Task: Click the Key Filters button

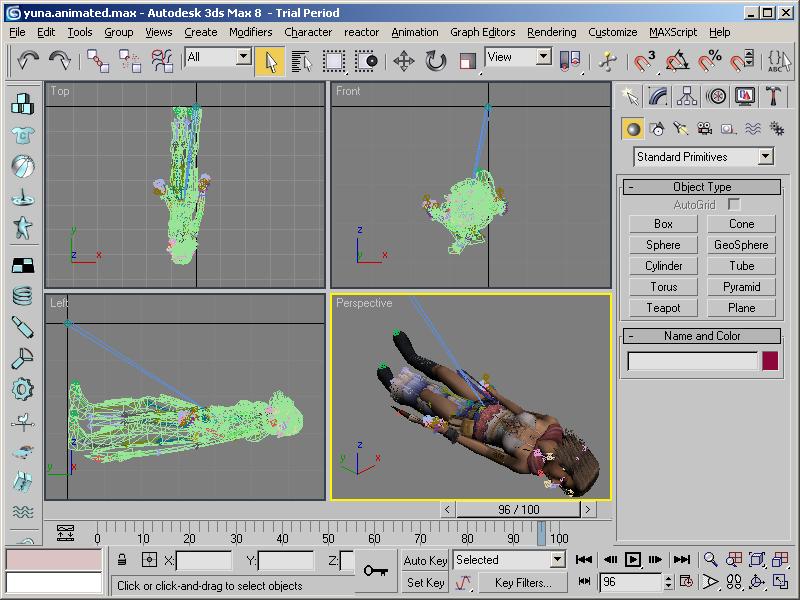Action: coord(523,583)
